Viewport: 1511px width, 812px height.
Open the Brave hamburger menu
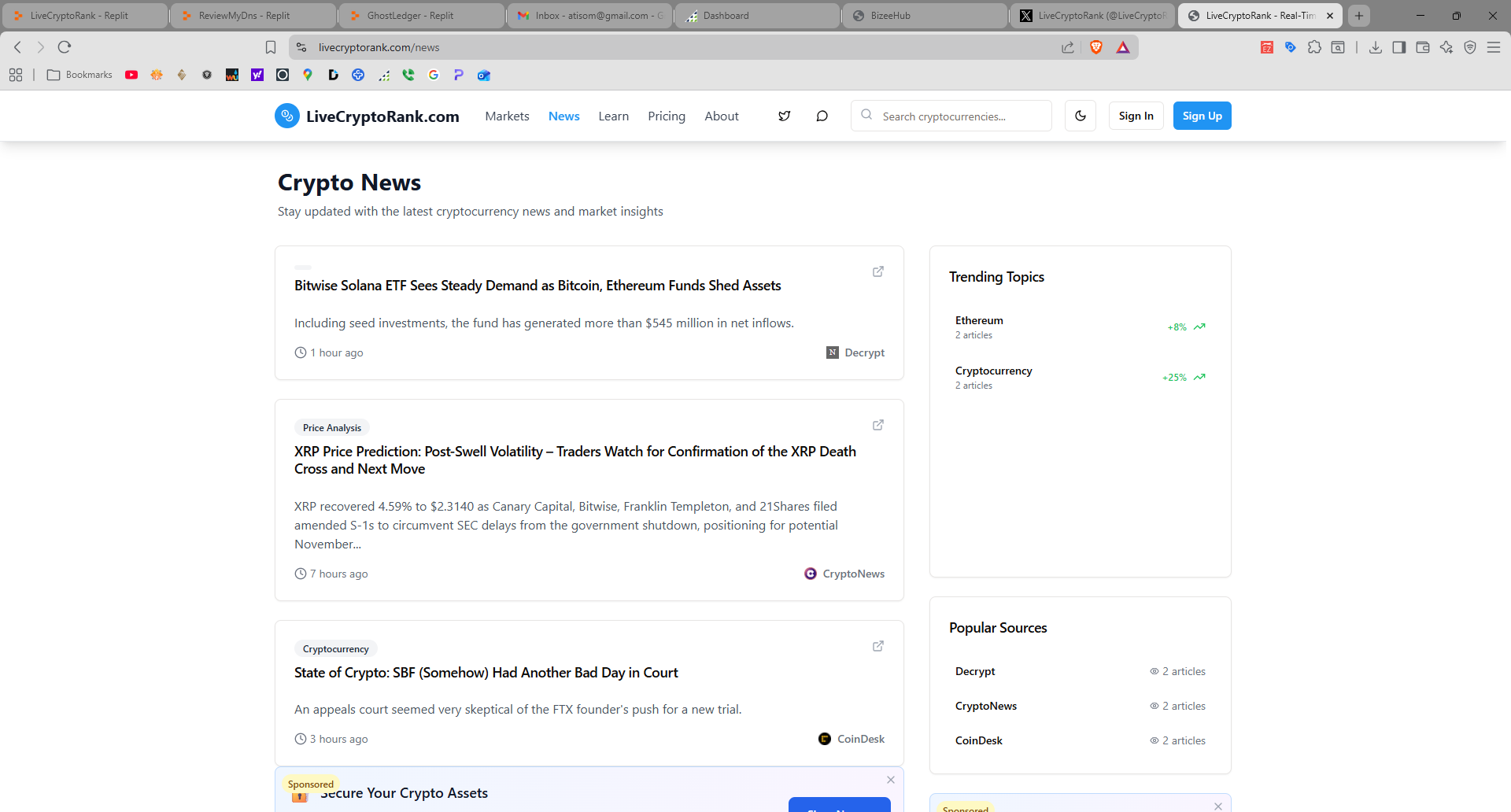tap(1494, 47)
